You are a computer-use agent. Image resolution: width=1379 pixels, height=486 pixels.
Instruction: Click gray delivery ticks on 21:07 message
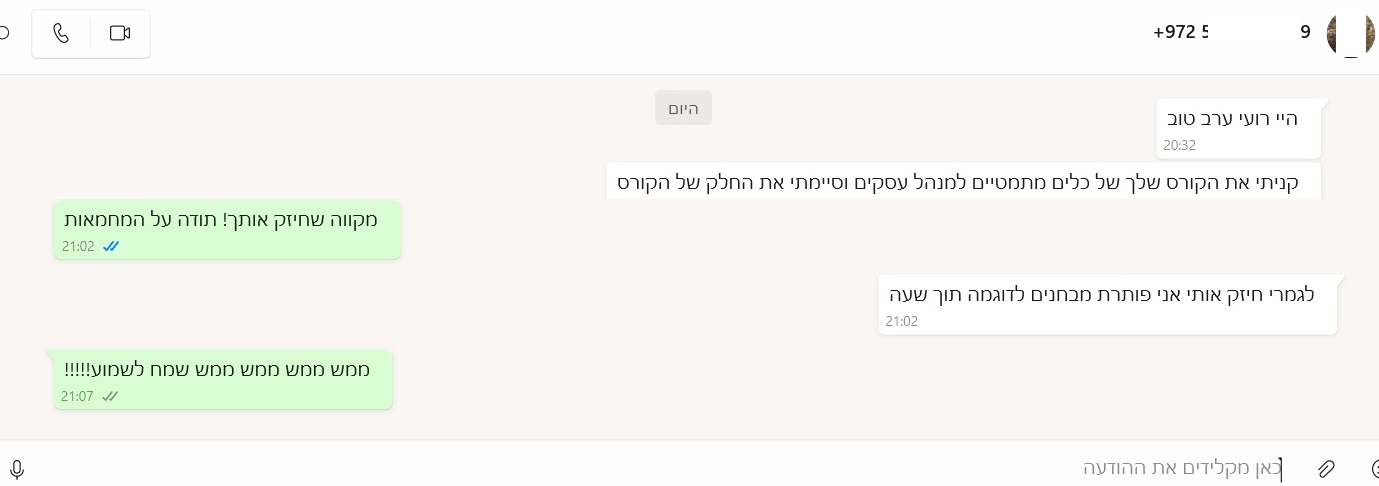pyautogui.click(x=110, y=396)
